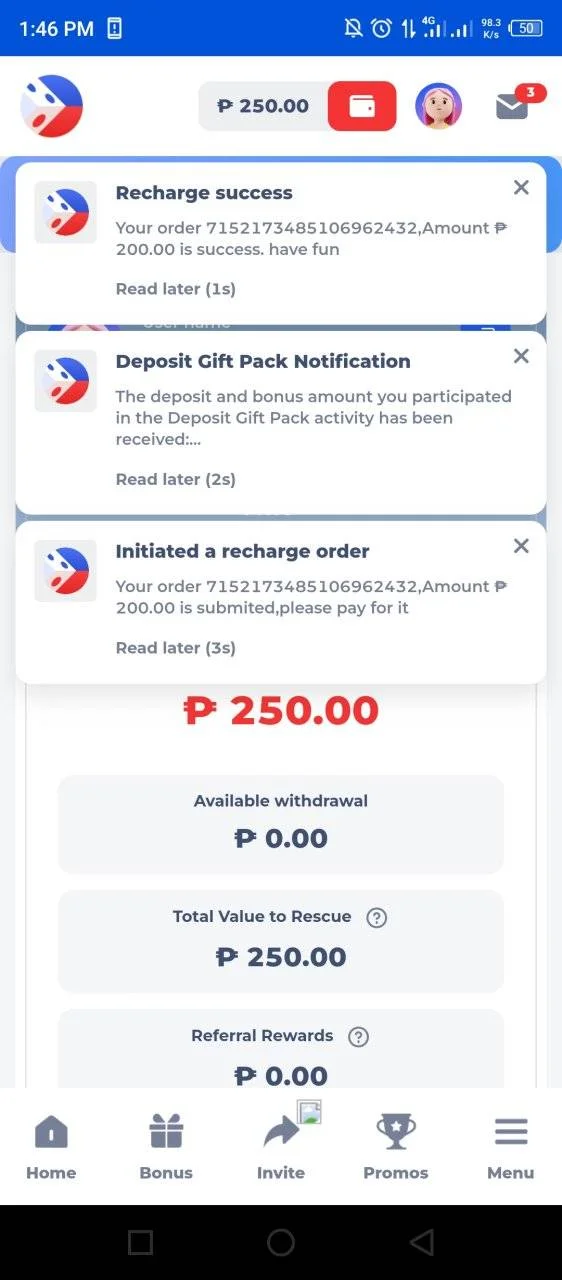The width and height of the screenshot is (562, 1280).
Task: Select Read later on Deposit Gift Pack
Action: coord(176,479)
